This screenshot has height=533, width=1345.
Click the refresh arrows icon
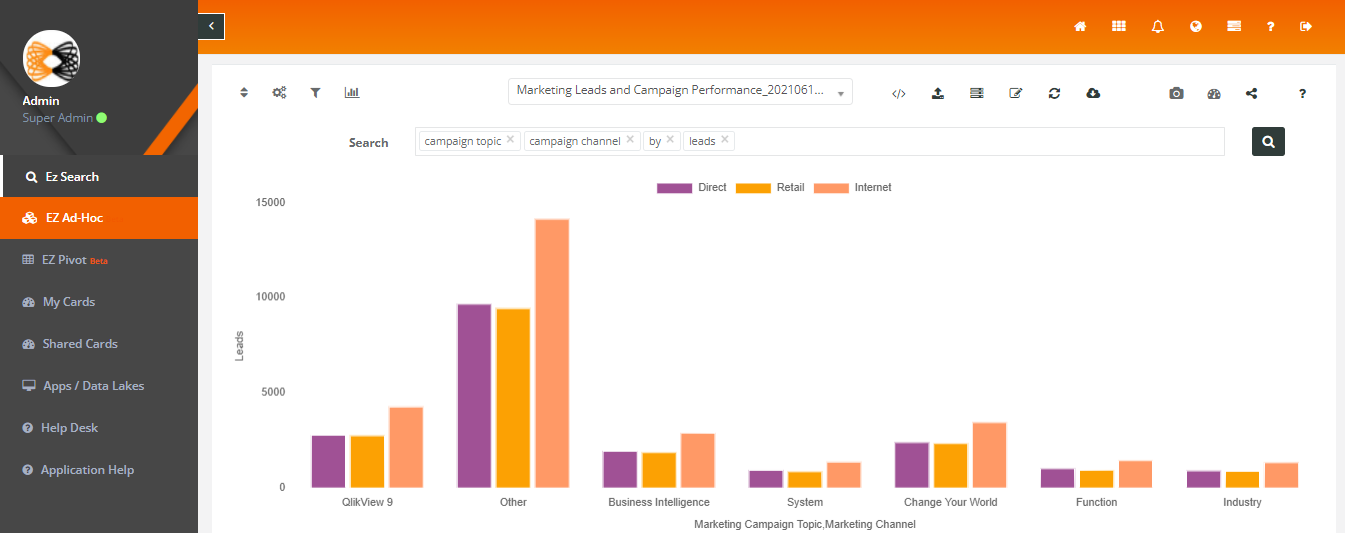1054,93
